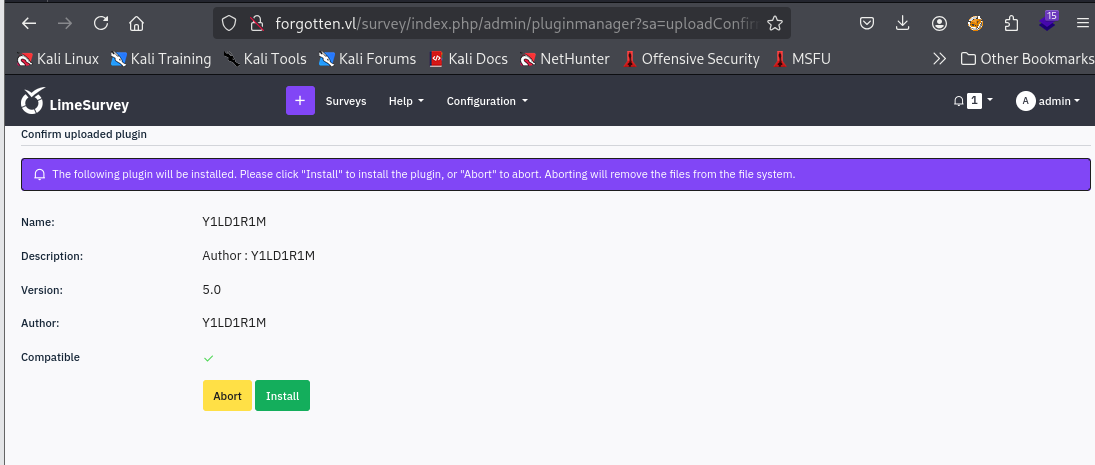Click the orange extension icon in toolbar
The width and height of the screenshot is (1095, 465).
click(x=976, y=24)
